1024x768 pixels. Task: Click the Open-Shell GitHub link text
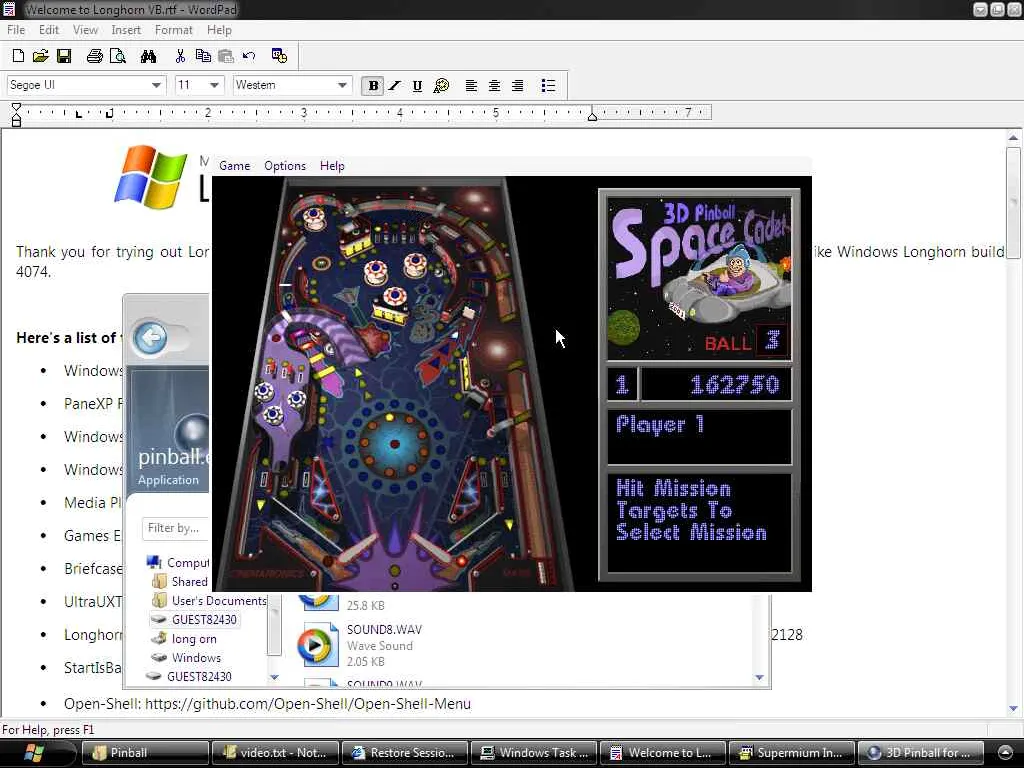pos(308,704)
